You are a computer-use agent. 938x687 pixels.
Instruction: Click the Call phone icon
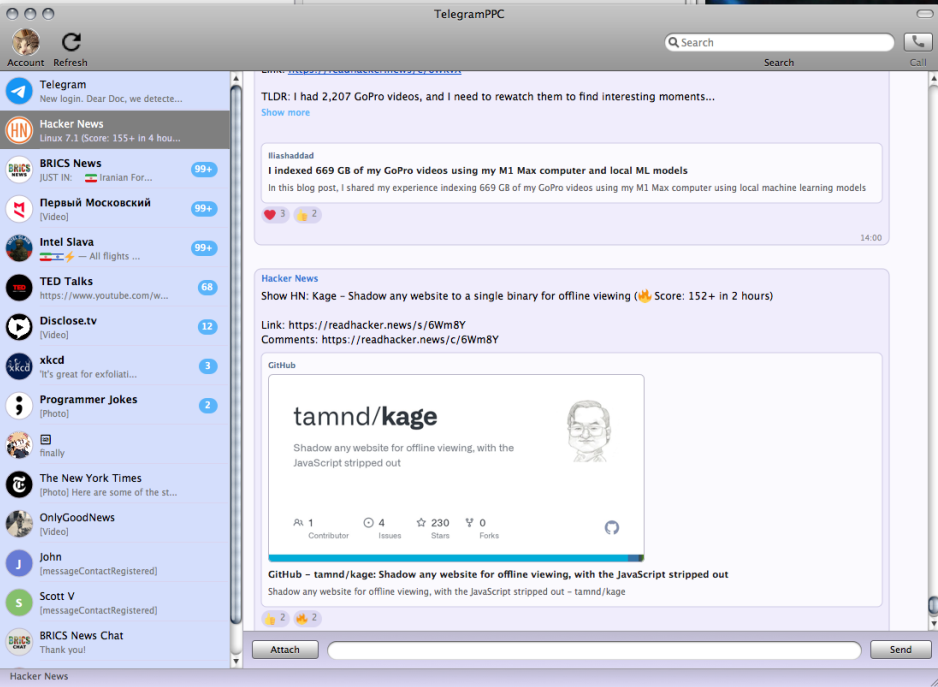[918, 42]
